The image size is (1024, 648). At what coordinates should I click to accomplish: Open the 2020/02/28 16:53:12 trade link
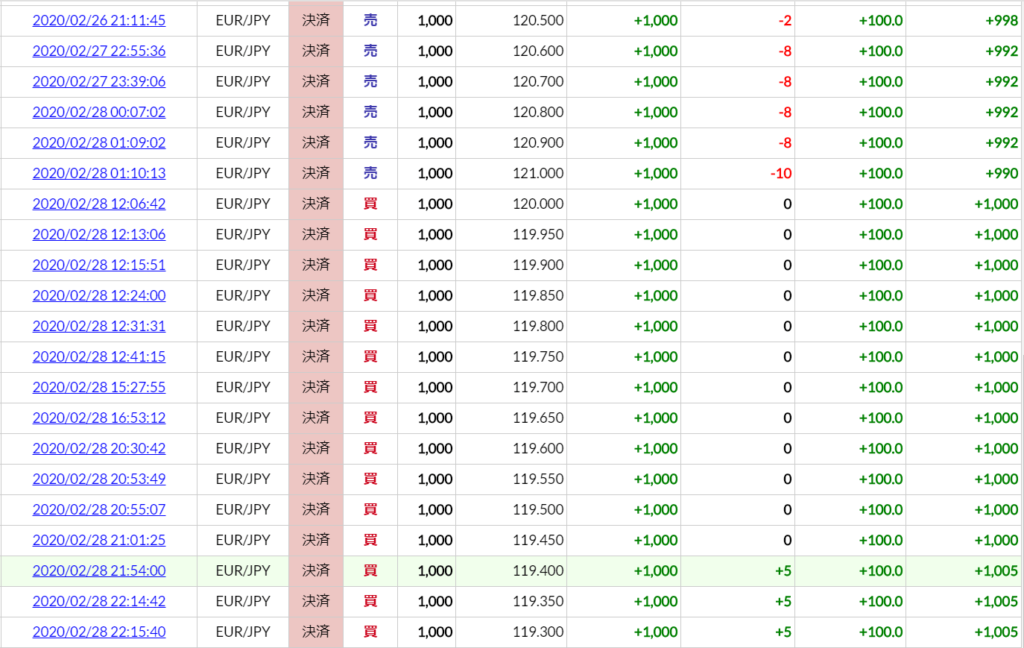99,418
